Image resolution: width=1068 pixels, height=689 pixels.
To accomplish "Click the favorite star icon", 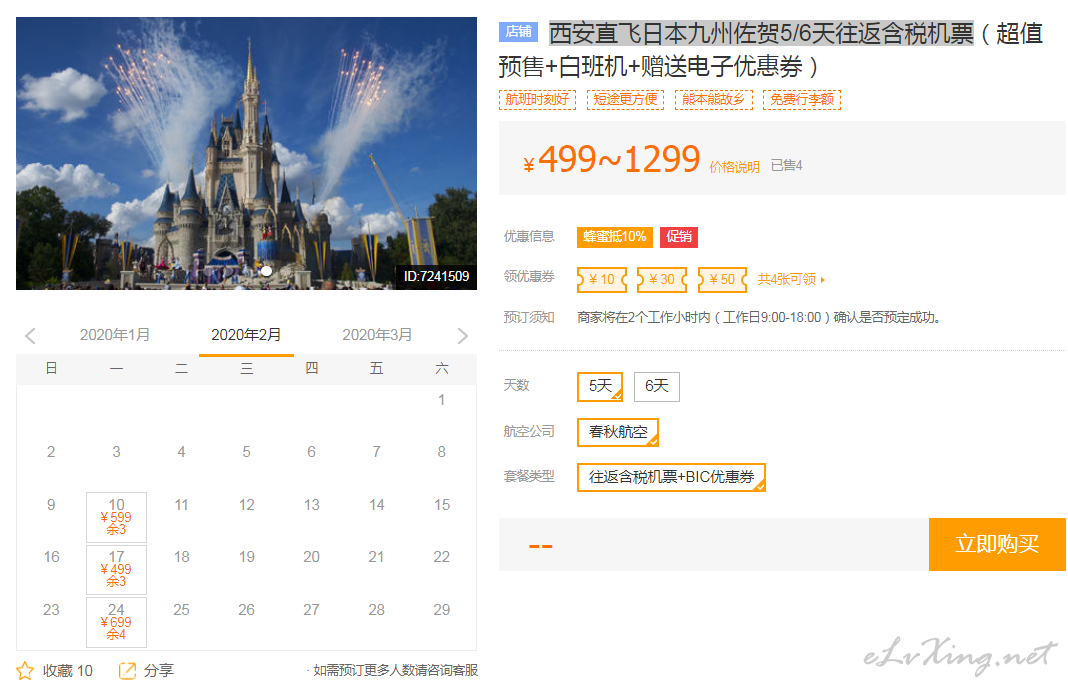I will point(25,671).
